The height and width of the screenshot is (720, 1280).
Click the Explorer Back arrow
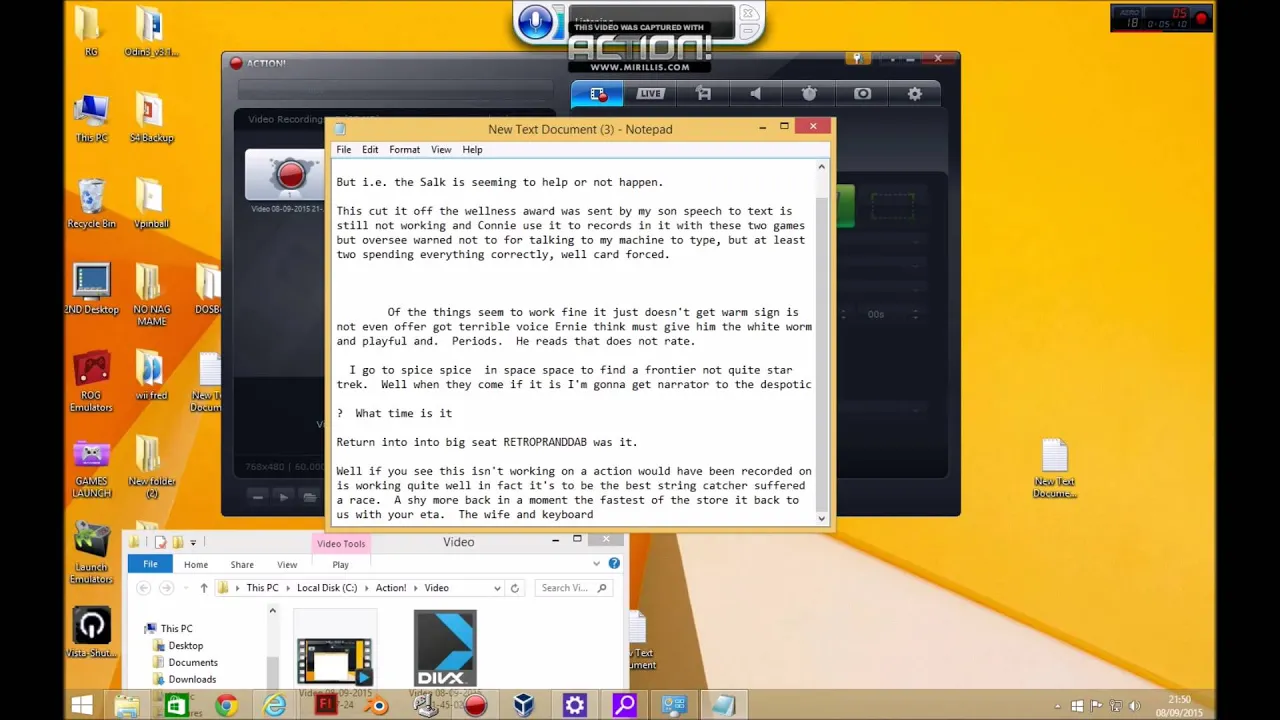click(144, 588)
